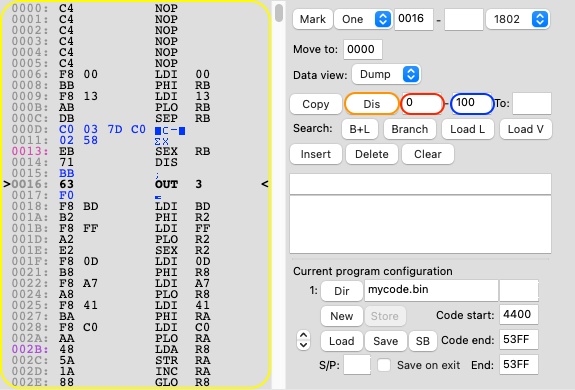This screenshot has height=390, width=575.
Task: Click the red-outlined start field containing 0
Action: (x=422, y=104)
